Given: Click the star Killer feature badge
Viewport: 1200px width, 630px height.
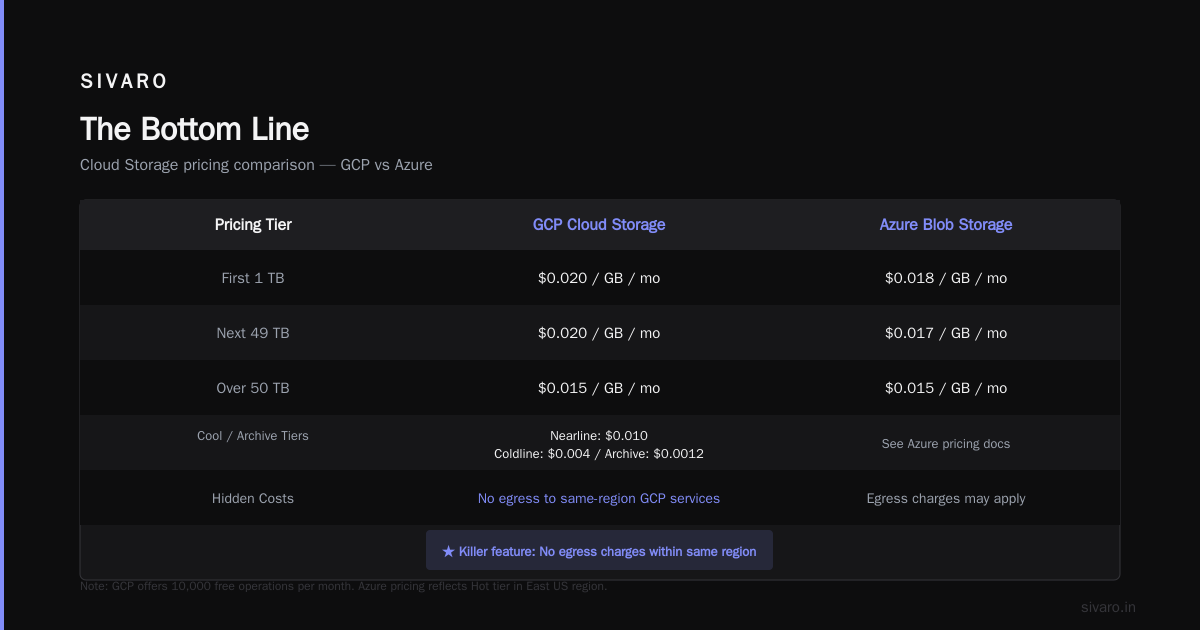Looking at the screenshot, I should tap(599, 551).
